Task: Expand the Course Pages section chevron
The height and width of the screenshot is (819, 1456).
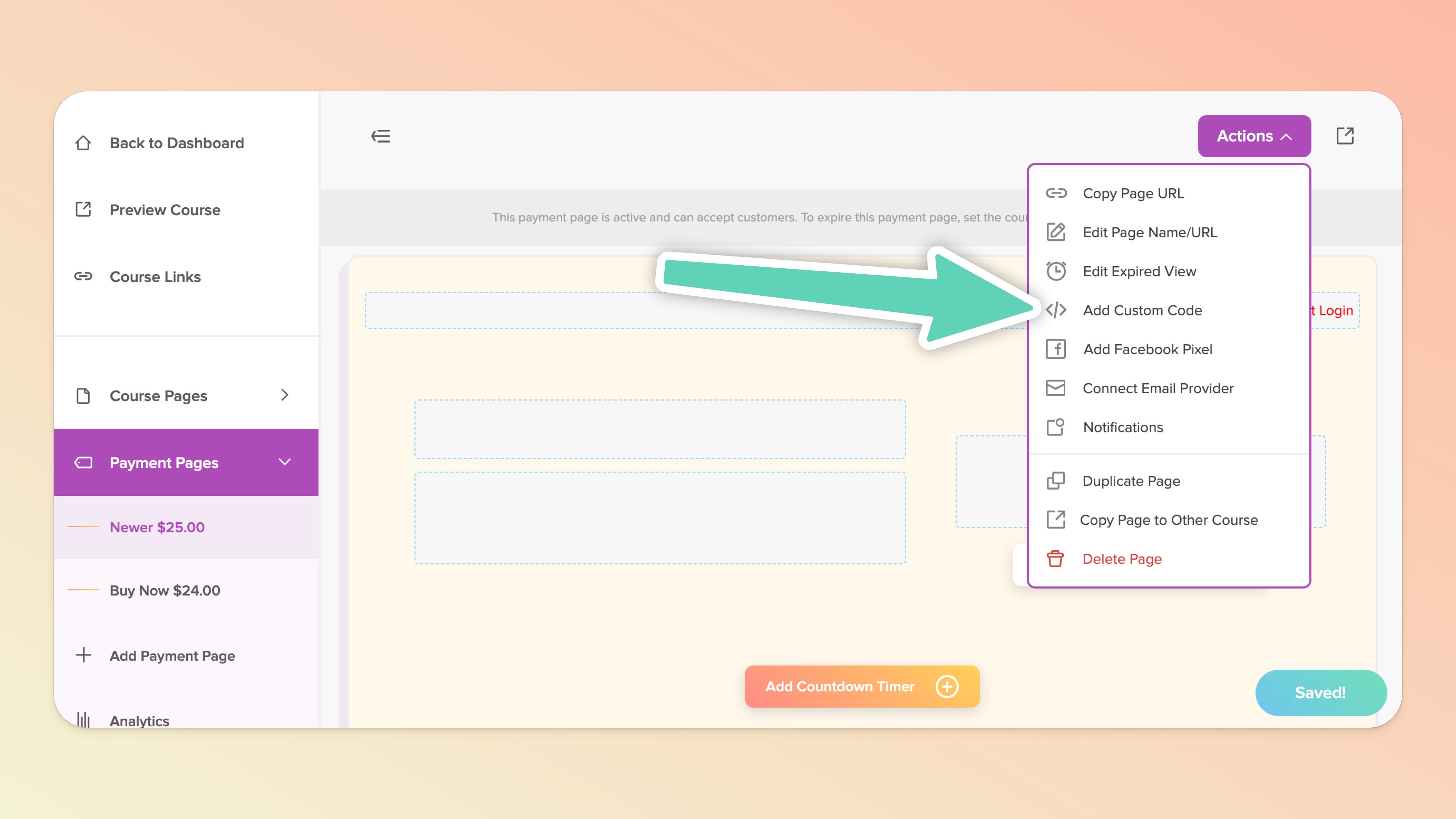Action: pyautogui.click(x=285, y=395)
